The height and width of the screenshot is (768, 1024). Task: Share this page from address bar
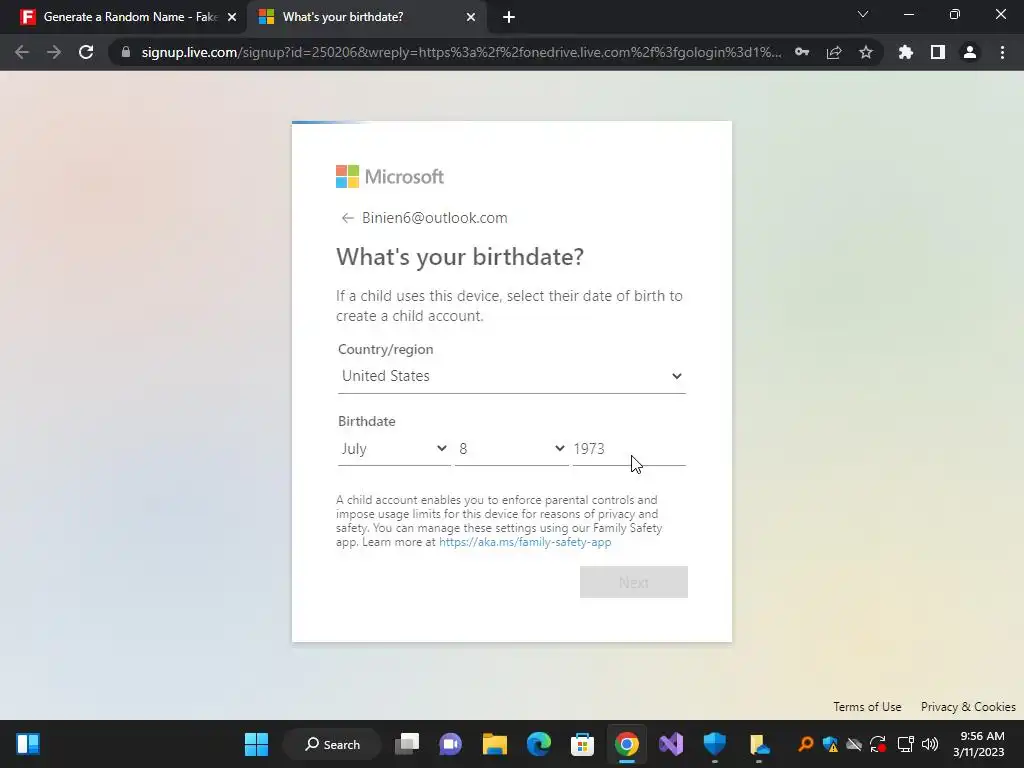(834, 52)
